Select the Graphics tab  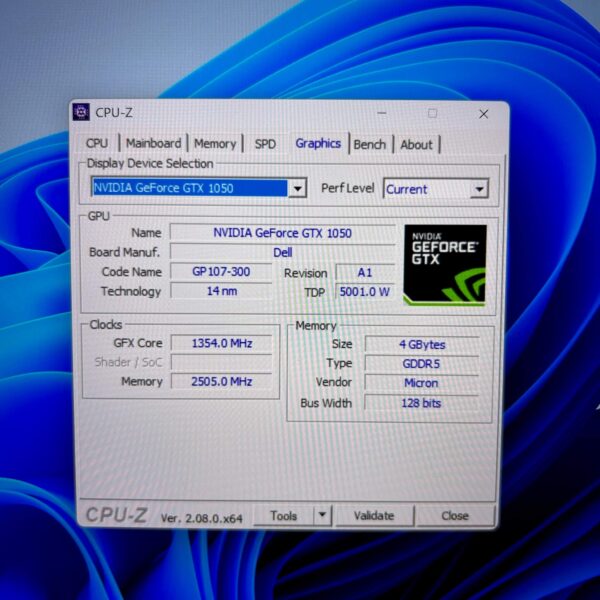coord(318,143)
